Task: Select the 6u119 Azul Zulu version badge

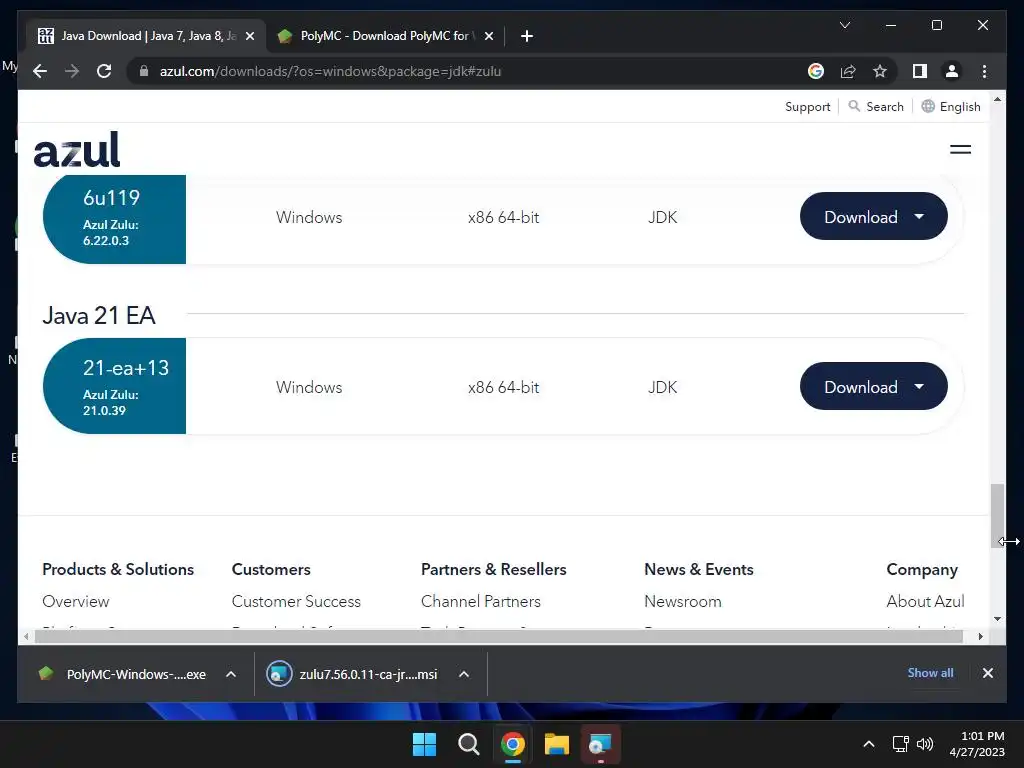Action: 114,218
